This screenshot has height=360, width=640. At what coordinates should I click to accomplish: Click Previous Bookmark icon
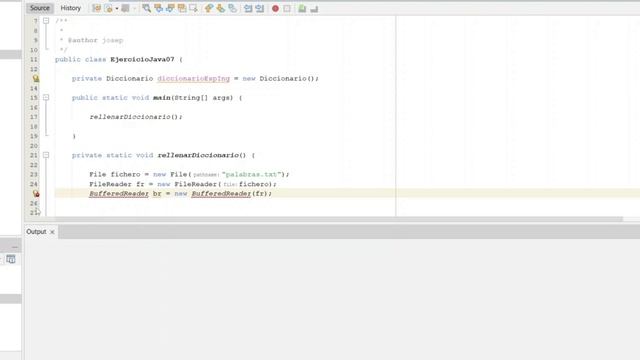click(x=209, y=8)
